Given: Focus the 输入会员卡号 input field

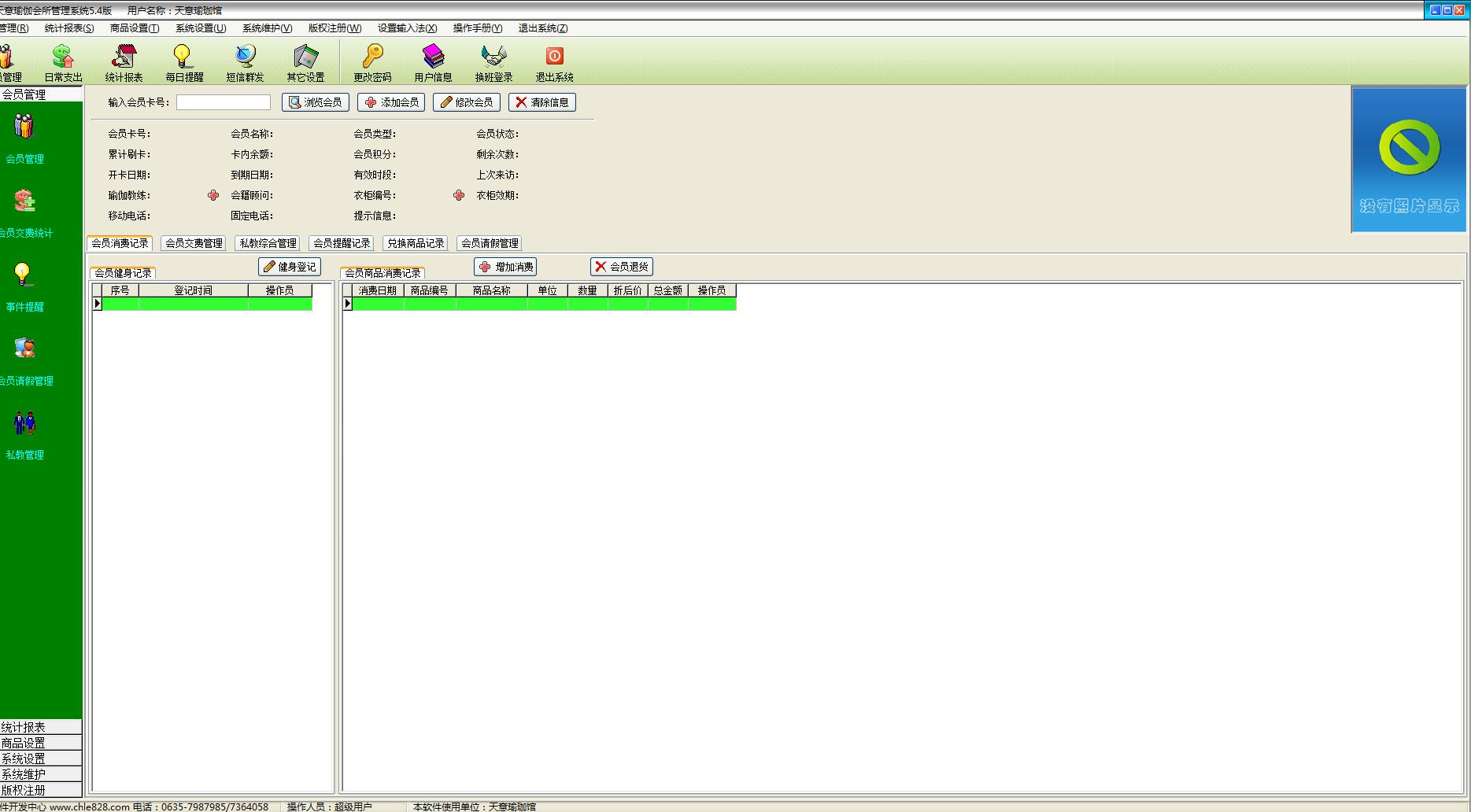Looking at the screenshot, I should [x=224, y=102].
